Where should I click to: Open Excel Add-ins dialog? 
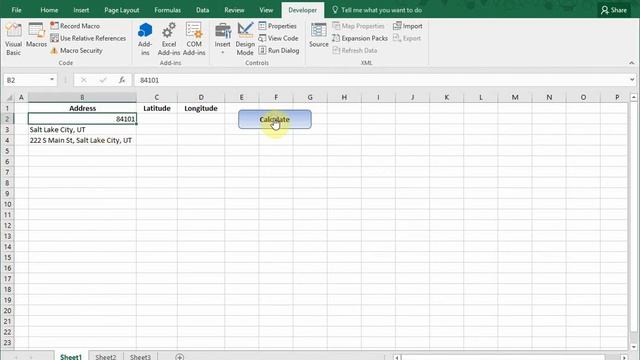169,39
